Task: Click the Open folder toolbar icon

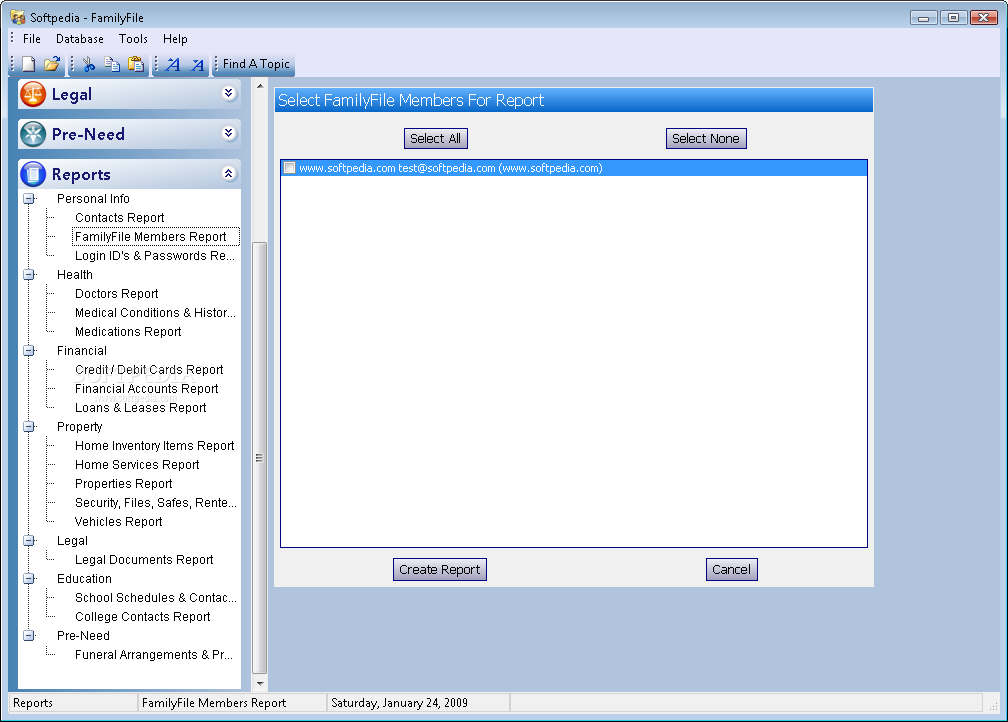Action: [51, 64]
